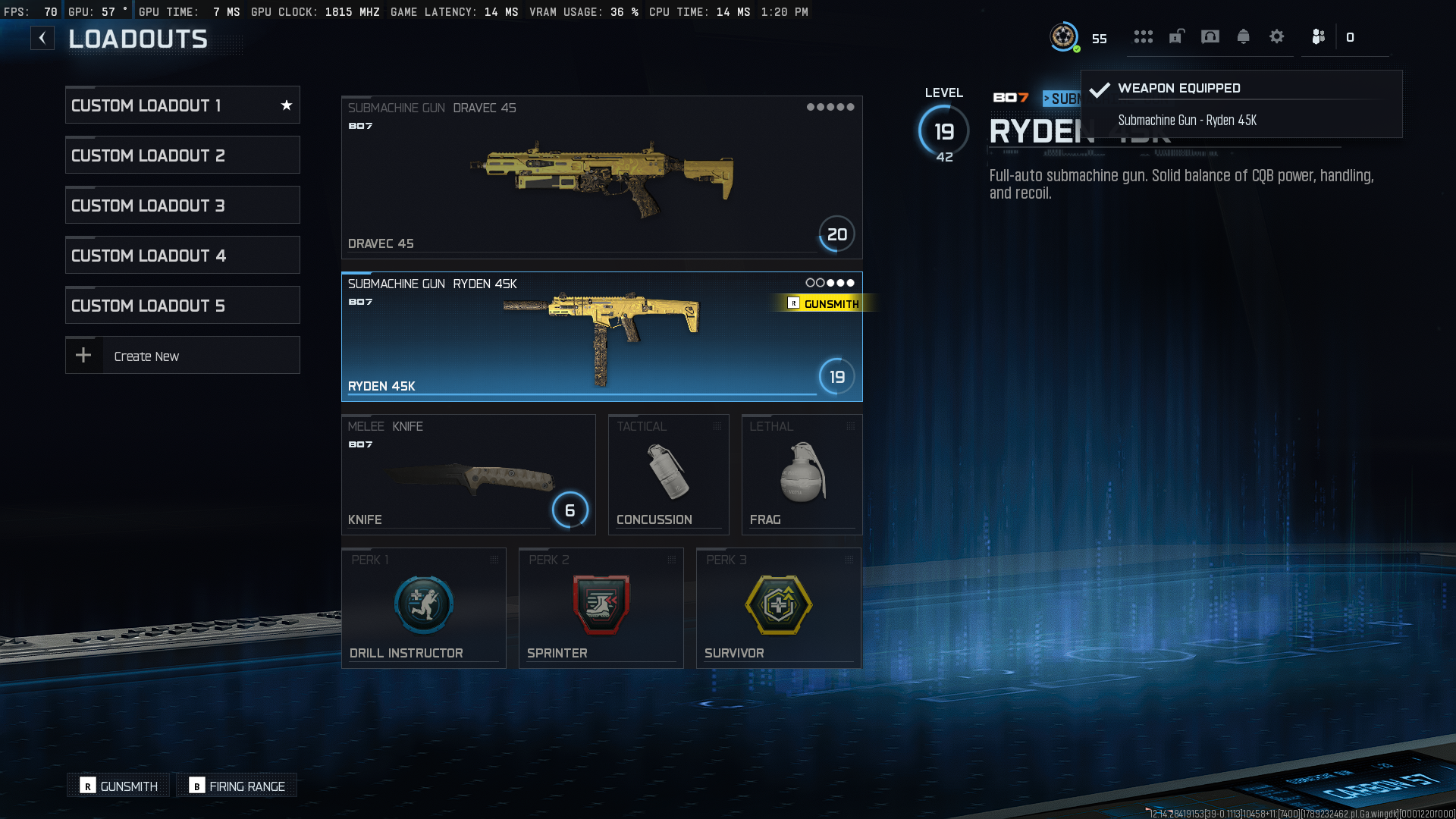Viewport: 1456px width, 819px height.
Task: Open Gunsmith tag on the Ryden 45K card
Action: (824, 303)
